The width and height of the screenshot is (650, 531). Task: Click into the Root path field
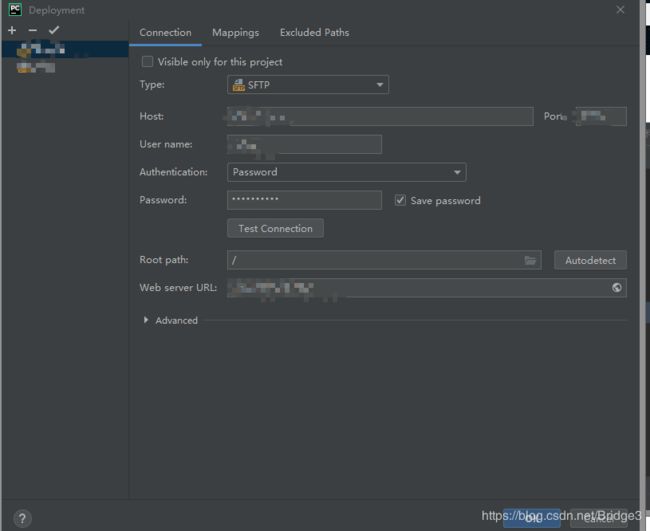384,260
